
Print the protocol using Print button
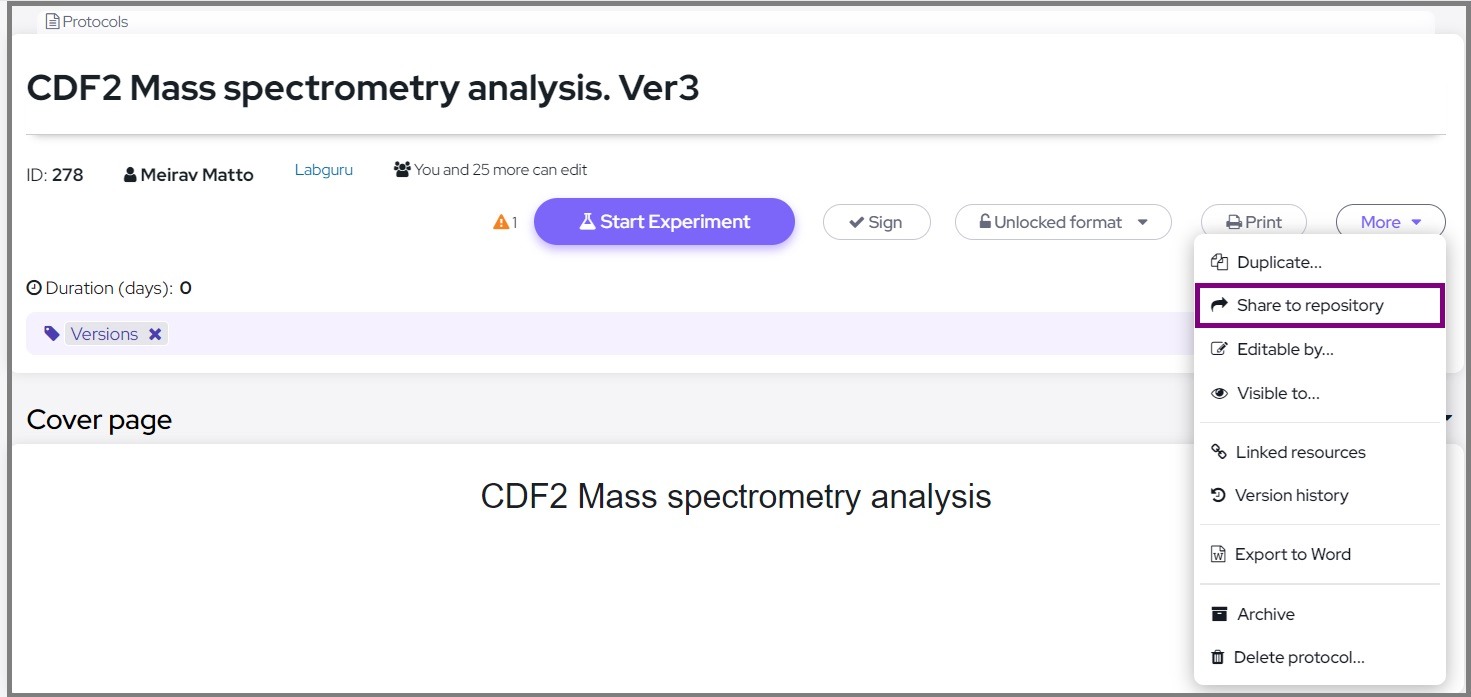[1254, 222]
